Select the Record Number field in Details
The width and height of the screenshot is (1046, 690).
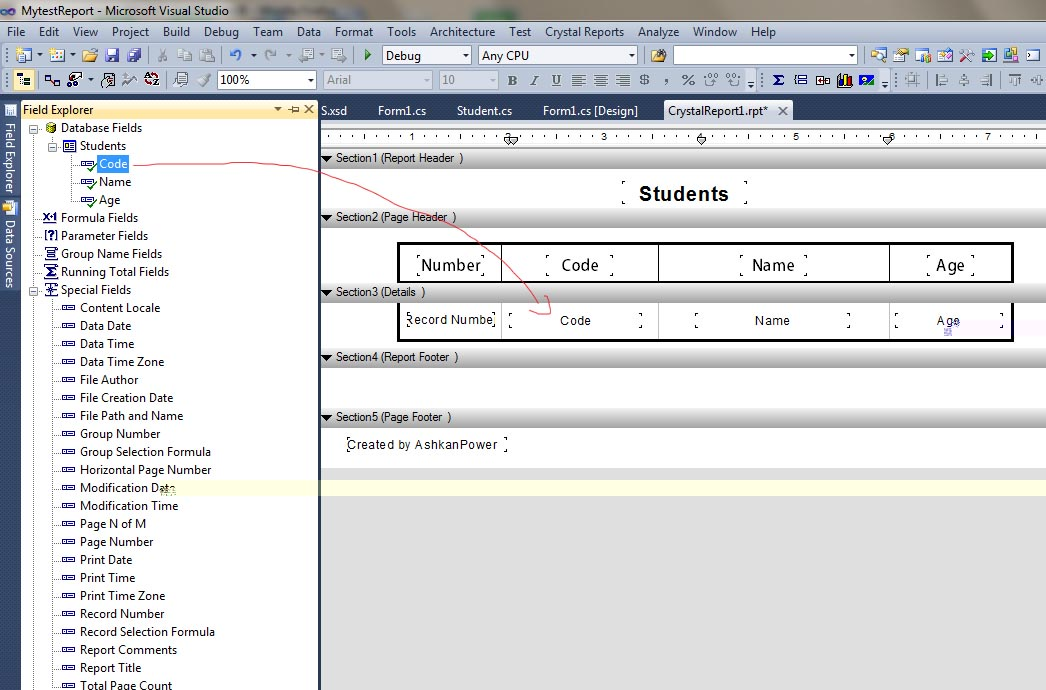(x=451, y=320)
